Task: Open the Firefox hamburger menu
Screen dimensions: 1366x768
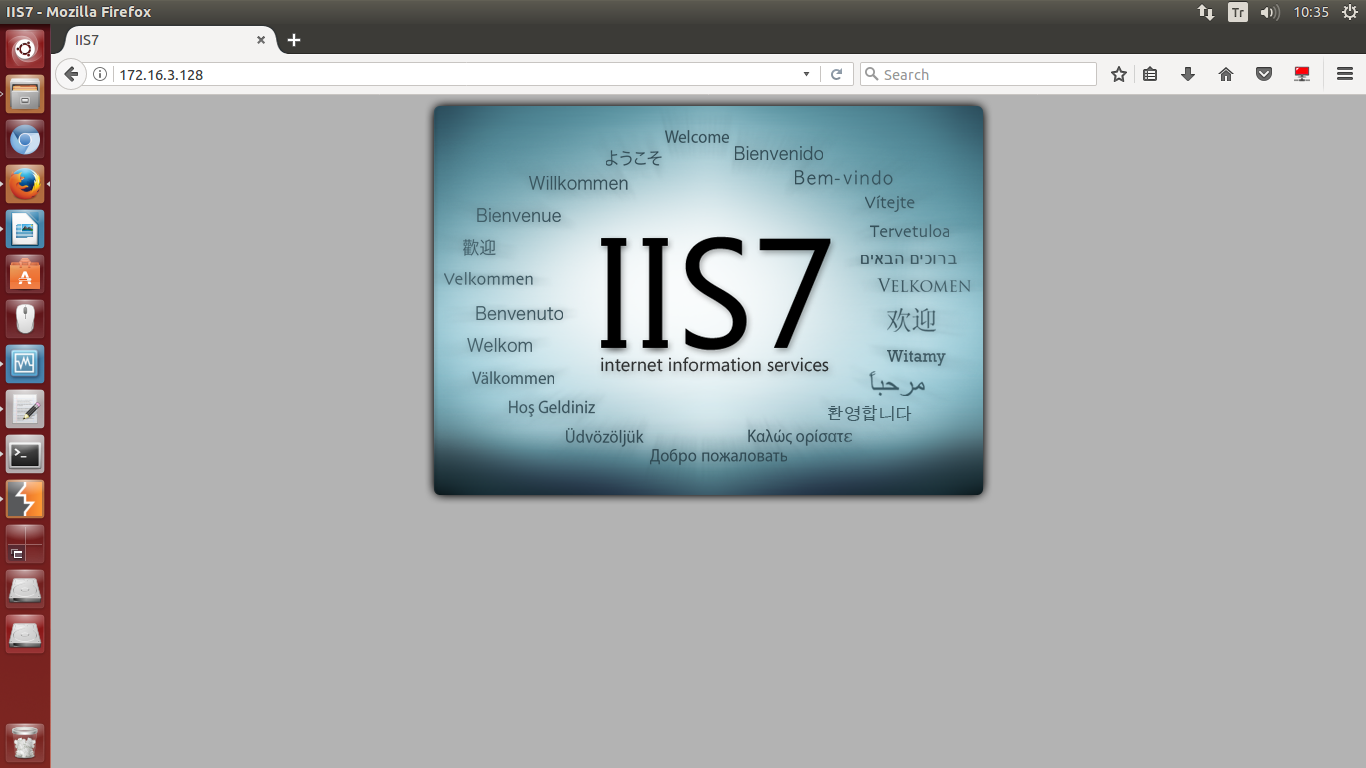Action: [1345, 74]
